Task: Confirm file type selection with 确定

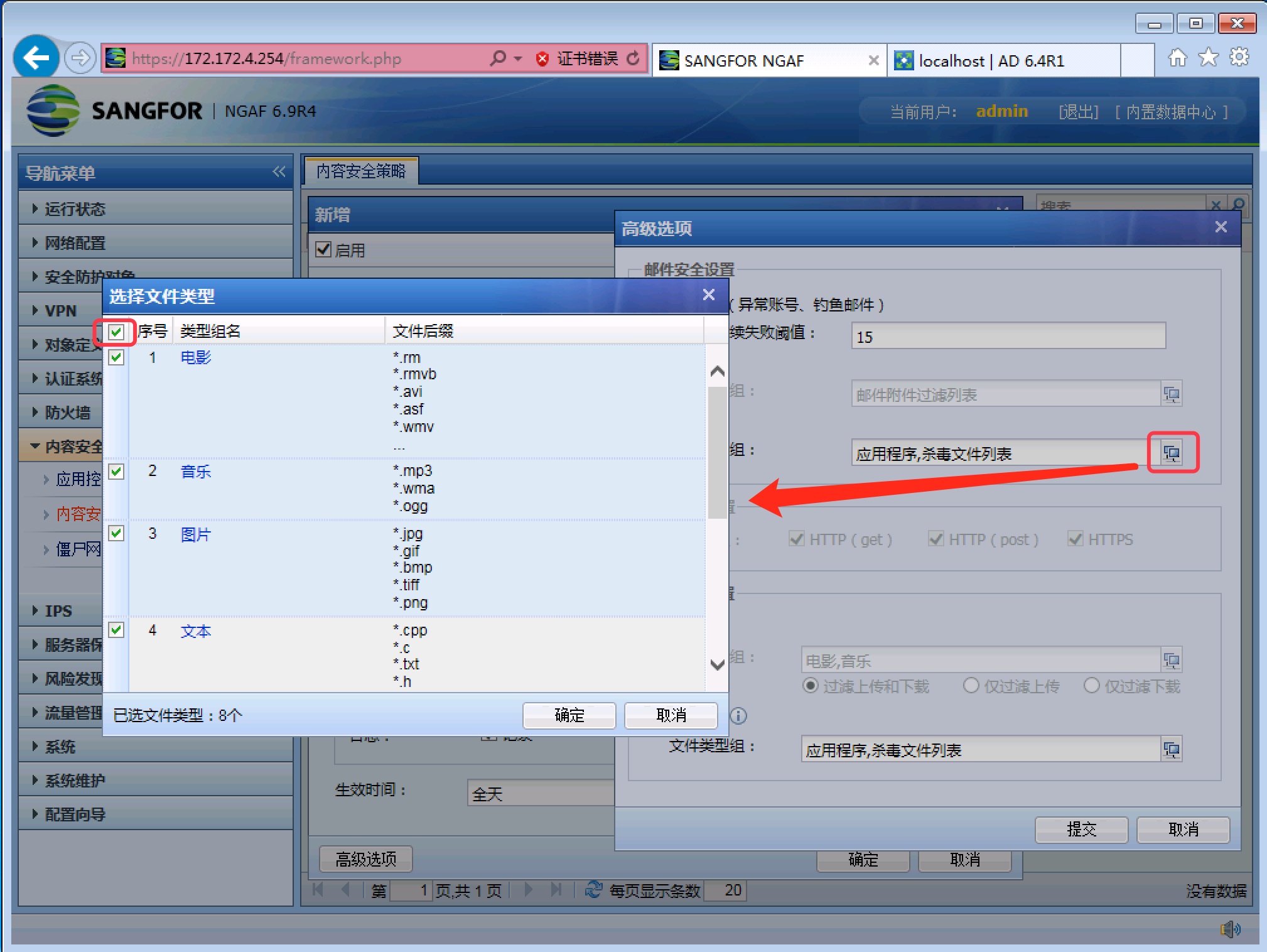Action: [x=569, y=715]
